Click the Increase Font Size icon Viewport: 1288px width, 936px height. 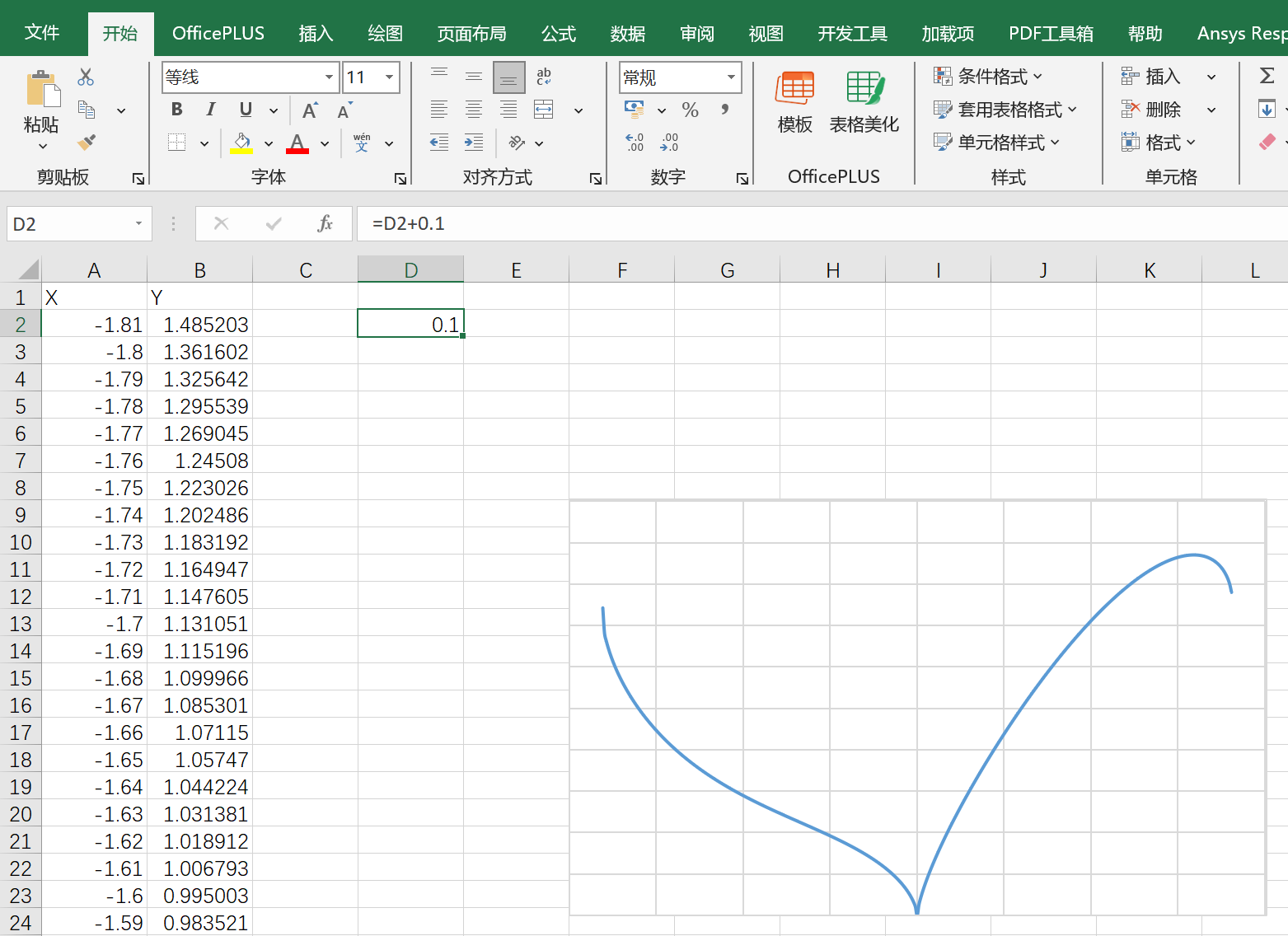tap(310, 110)
